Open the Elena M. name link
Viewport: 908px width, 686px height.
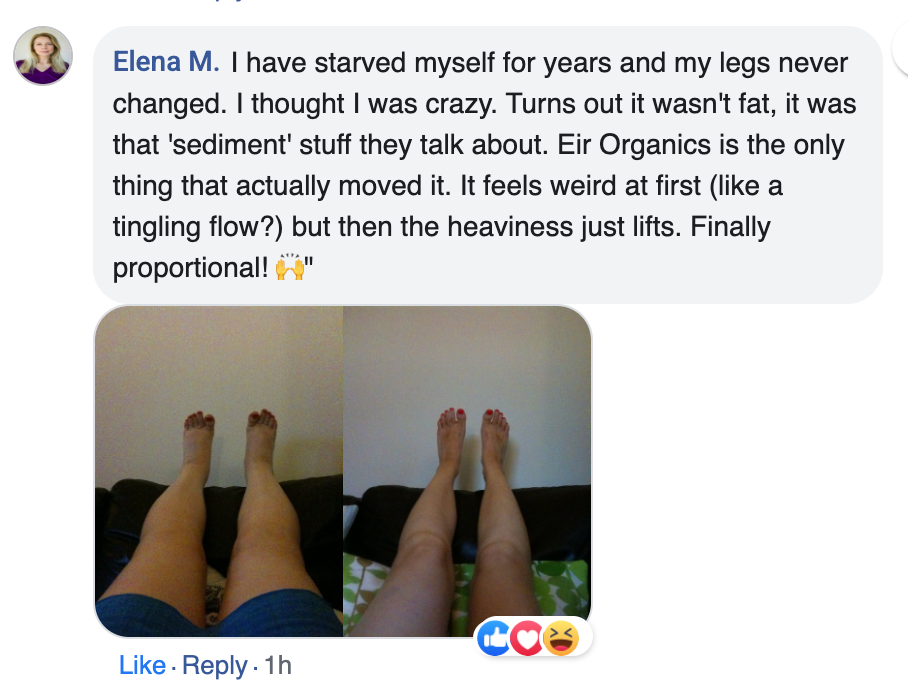point(166,63)
